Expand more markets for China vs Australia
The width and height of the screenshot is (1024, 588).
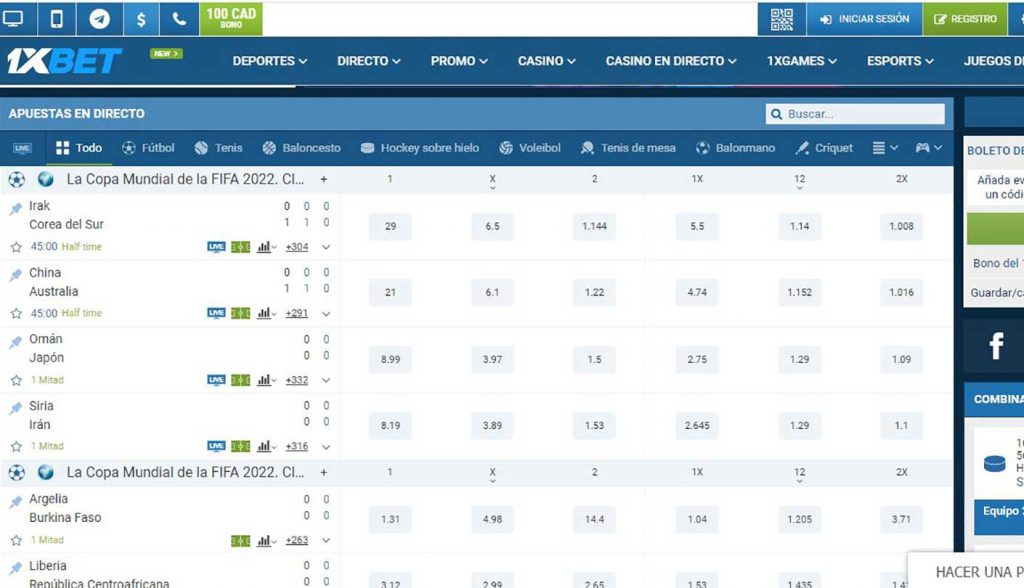(x=326, y=314)
